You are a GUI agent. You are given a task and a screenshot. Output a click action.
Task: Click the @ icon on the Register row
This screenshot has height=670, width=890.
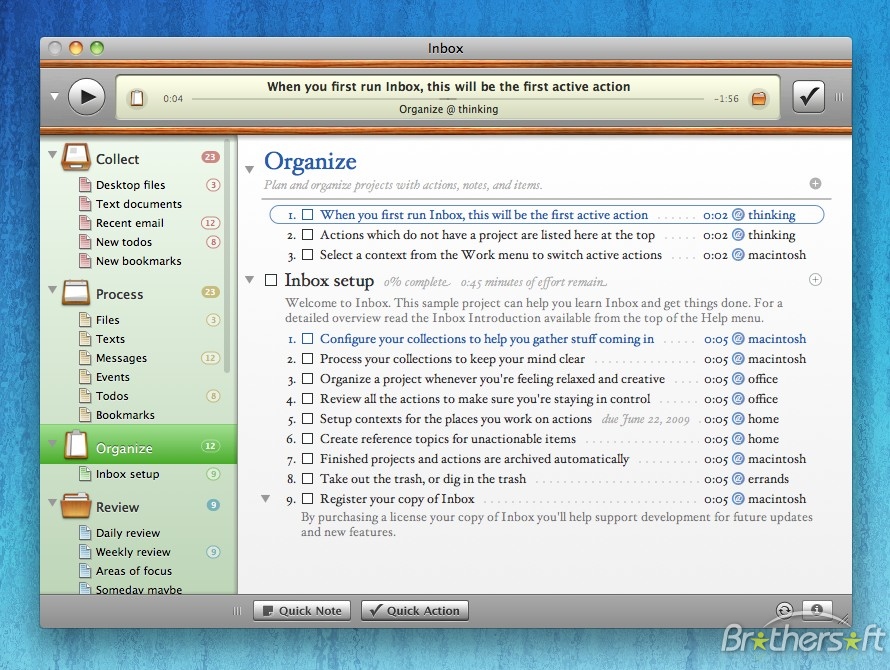coord(738,499)
